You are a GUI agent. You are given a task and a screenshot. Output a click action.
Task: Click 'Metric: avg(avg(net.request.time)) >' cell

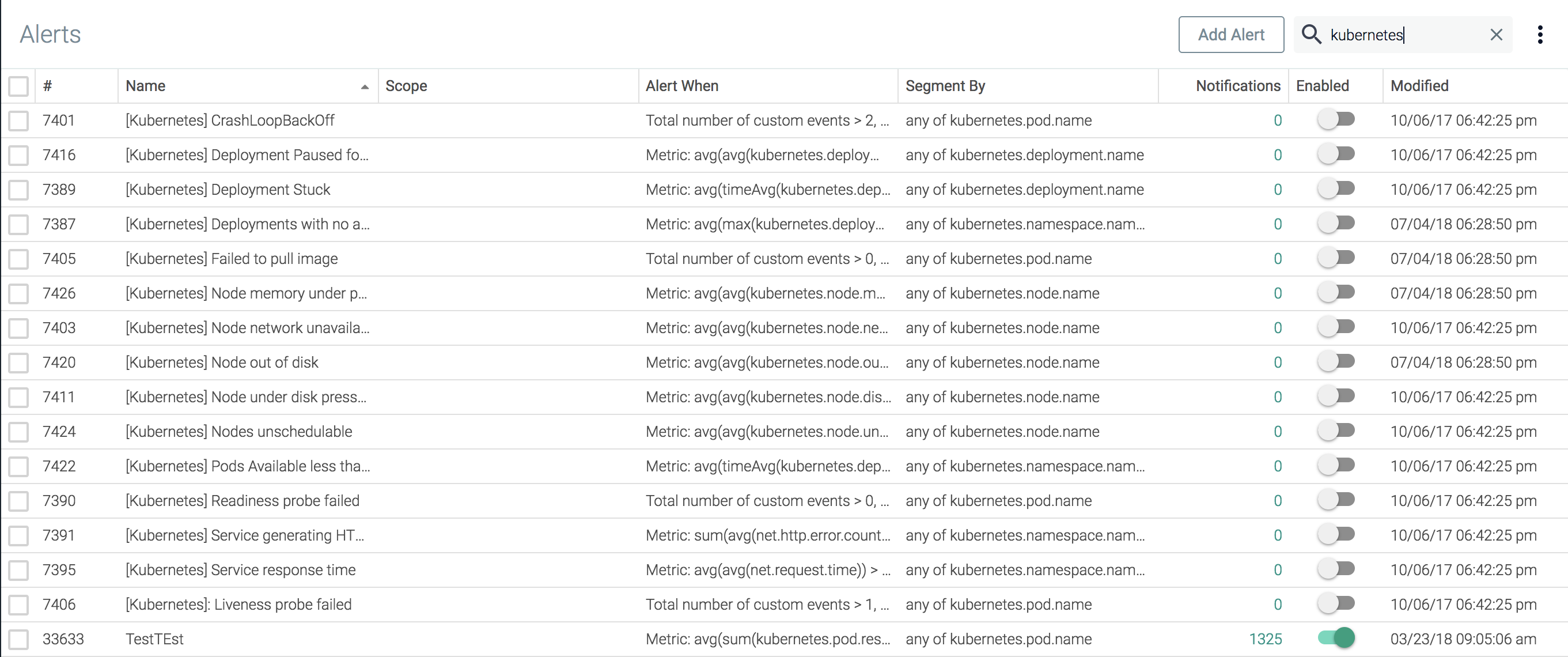(767, 570)
